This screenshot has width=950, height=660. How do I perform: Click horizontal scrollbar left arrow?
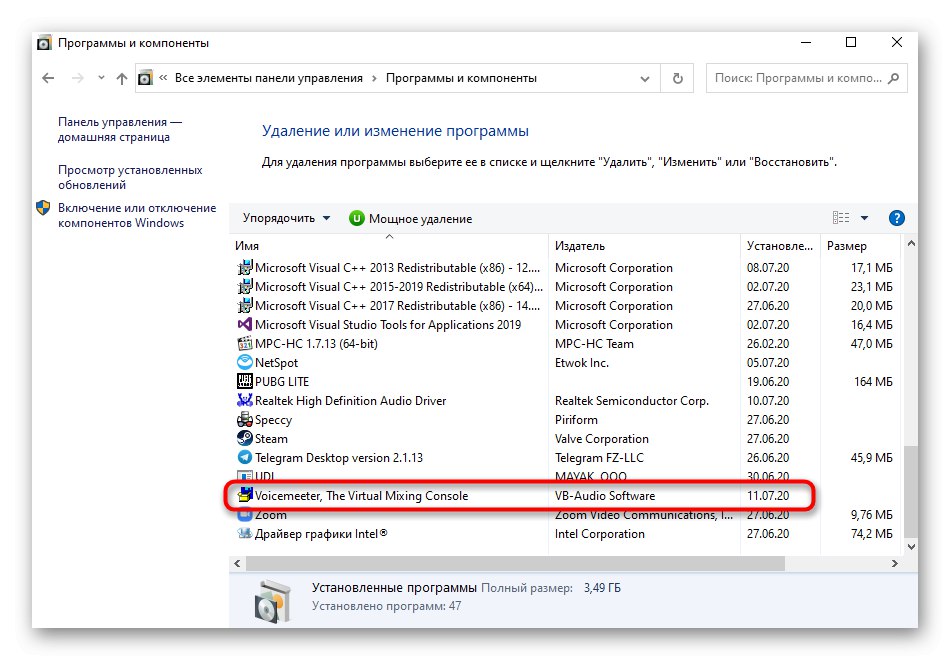(x=238, y=564)
